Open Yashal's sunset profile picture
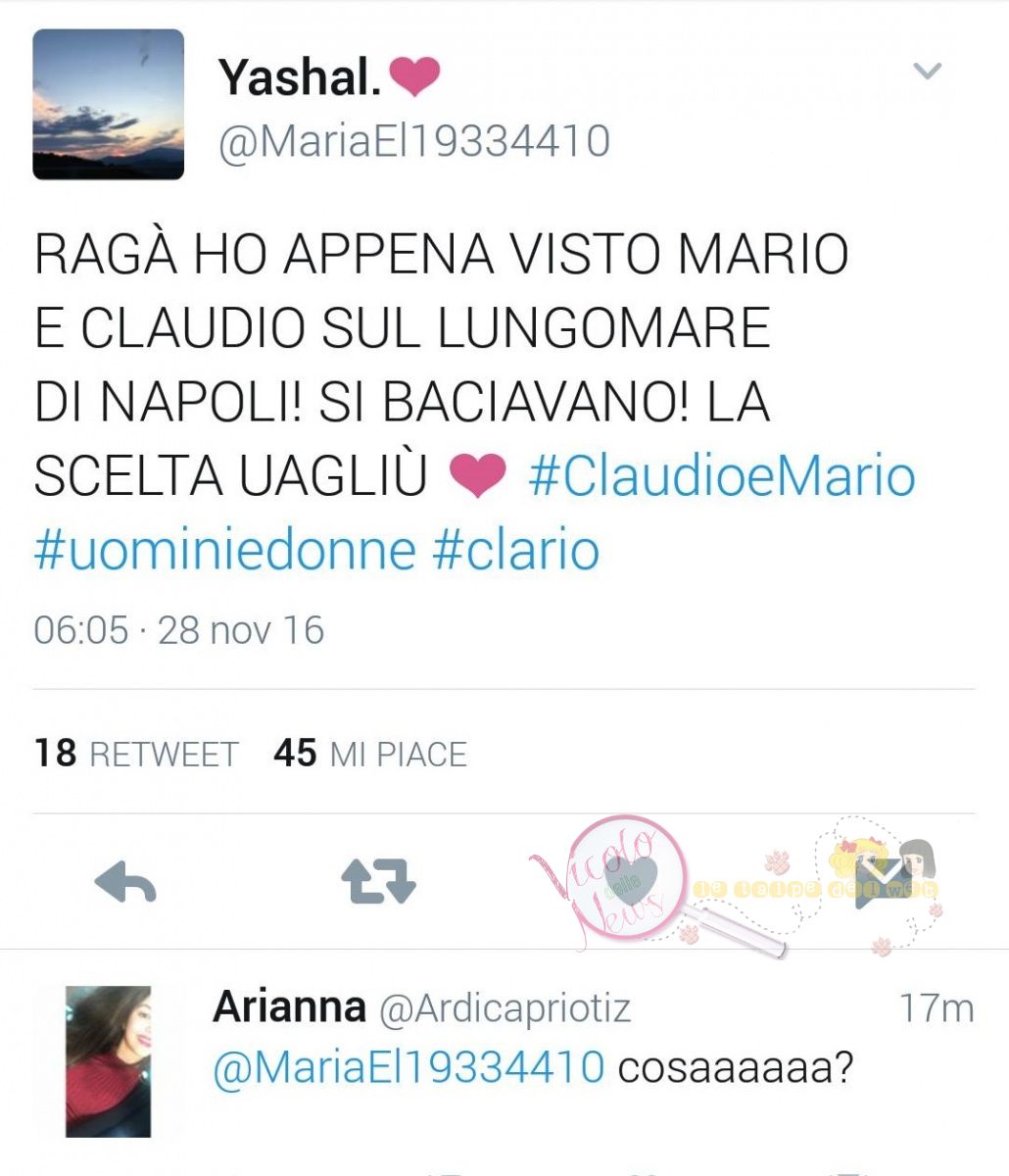This screenshot has height=1176, width=1009. [109, 104]
